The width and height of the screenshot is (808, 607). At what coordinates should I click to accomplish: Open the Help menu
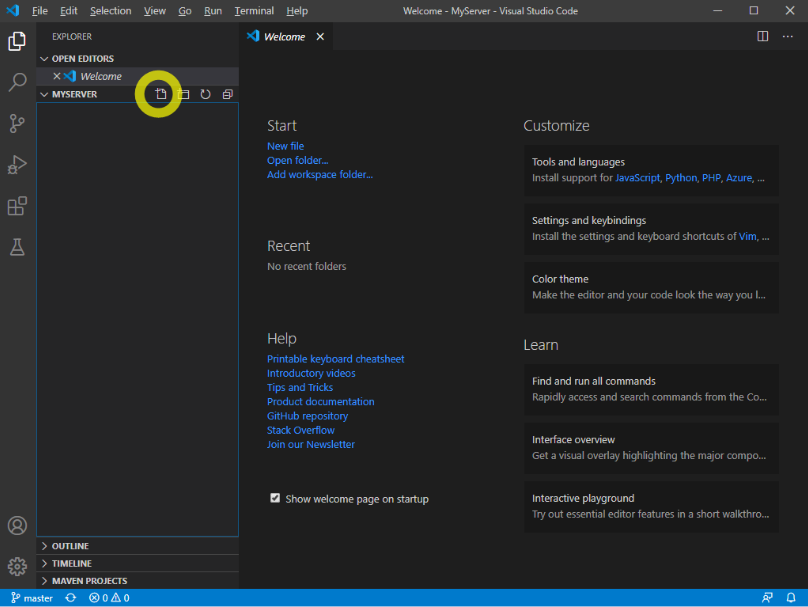(x=297, y=11)
